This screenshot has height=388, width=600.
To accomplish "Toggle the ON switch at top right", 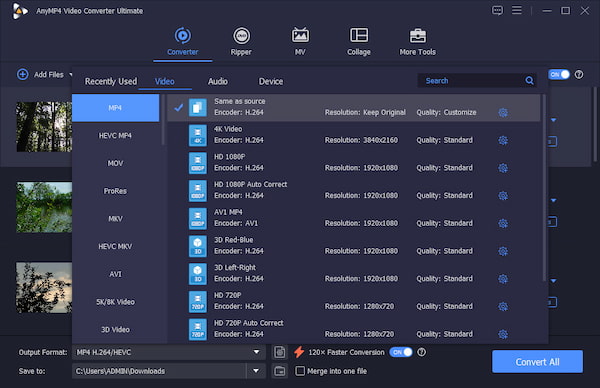I will [x=559, y=75].
